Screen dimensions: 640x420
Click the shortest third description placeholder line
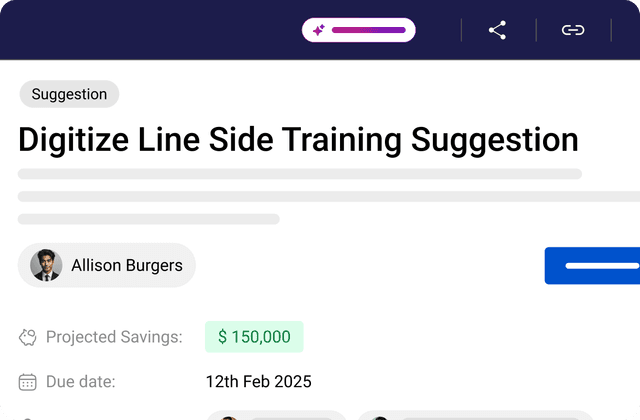point(149,219)
